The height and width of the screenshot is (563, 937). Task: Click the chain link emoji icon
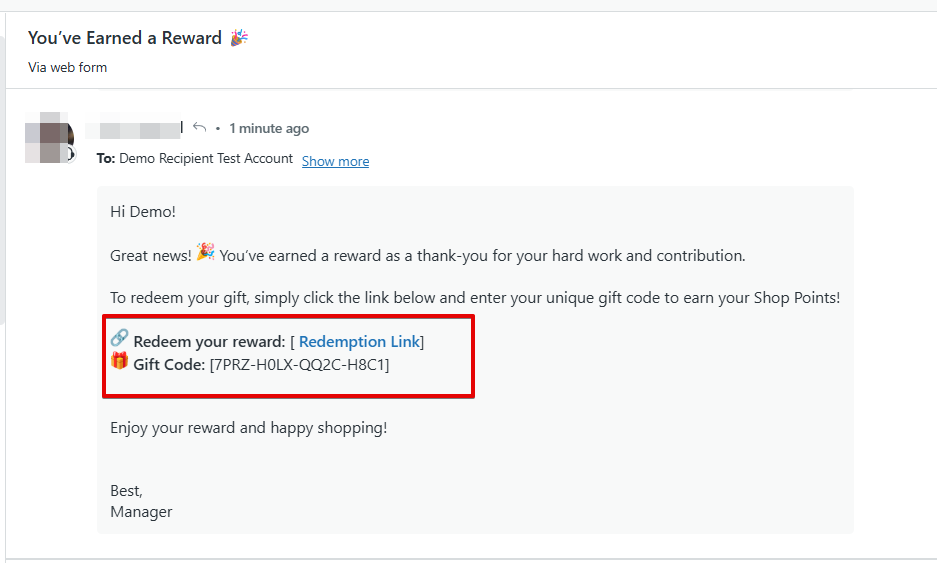[x=120, y=339]
